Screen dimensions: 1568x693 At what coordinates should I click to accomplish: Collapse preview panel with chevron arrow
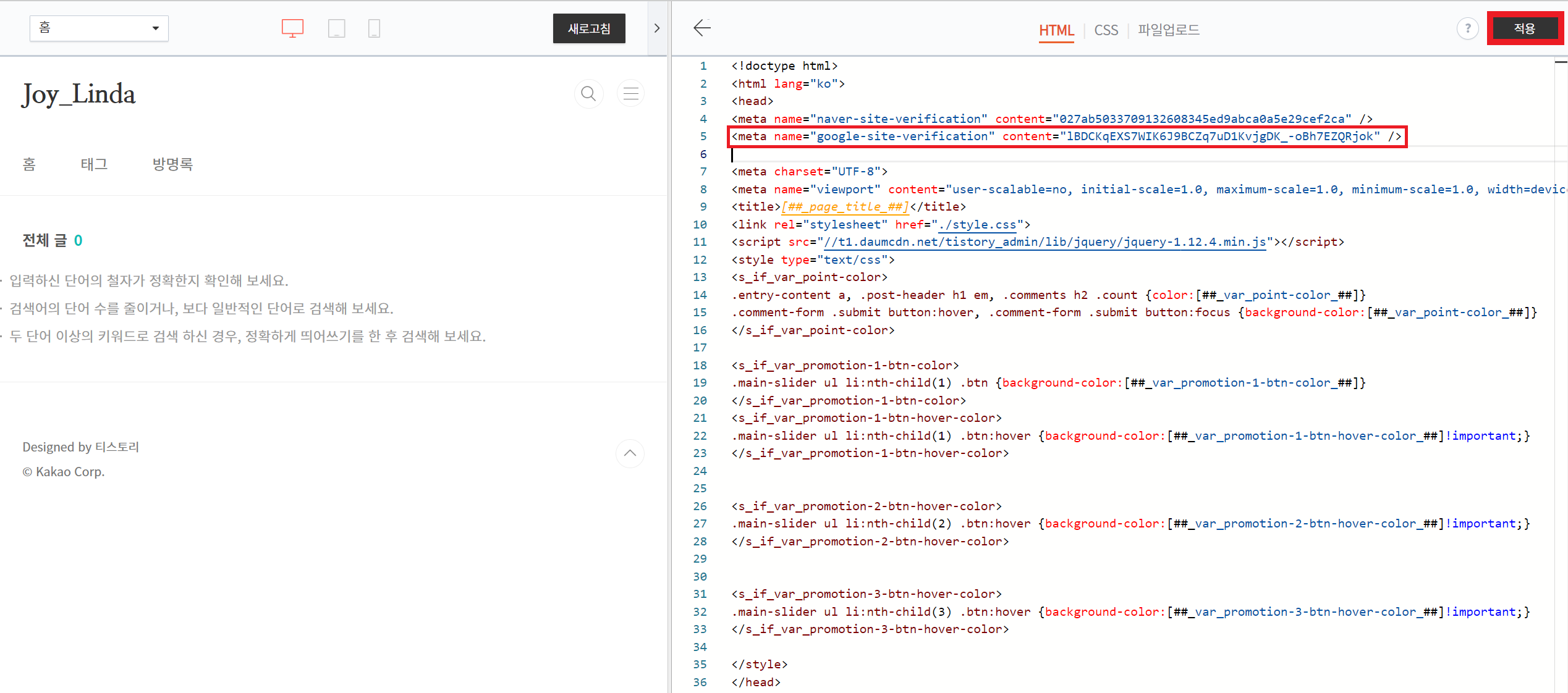point(657,28)
